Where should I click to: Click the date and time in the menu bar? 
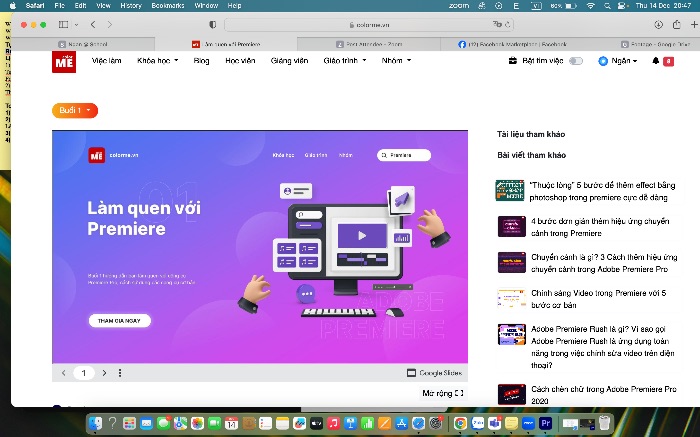[x=663, y=6]
